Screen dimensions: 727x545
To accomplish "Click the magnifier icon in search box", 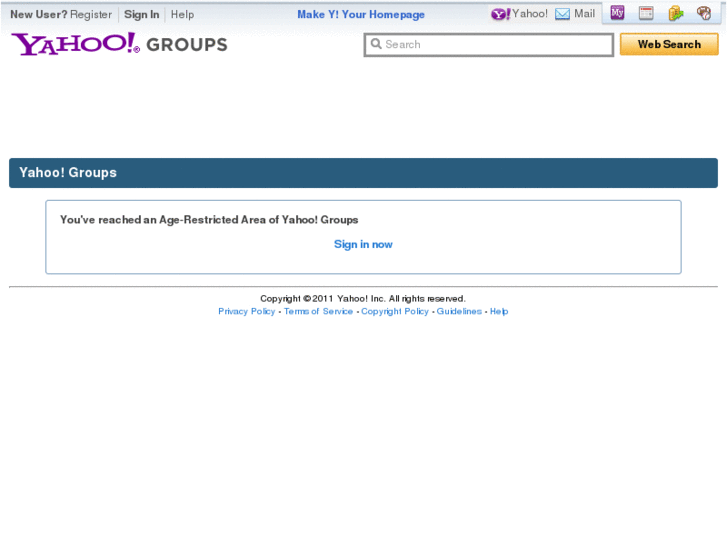I will point(376,44).
